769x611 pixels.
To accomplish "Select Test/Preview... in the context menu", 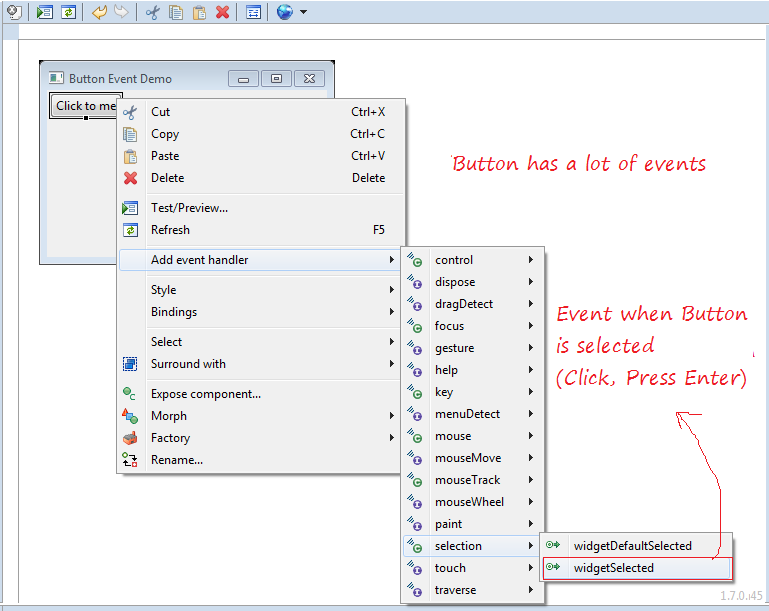I will pos(261,208).
